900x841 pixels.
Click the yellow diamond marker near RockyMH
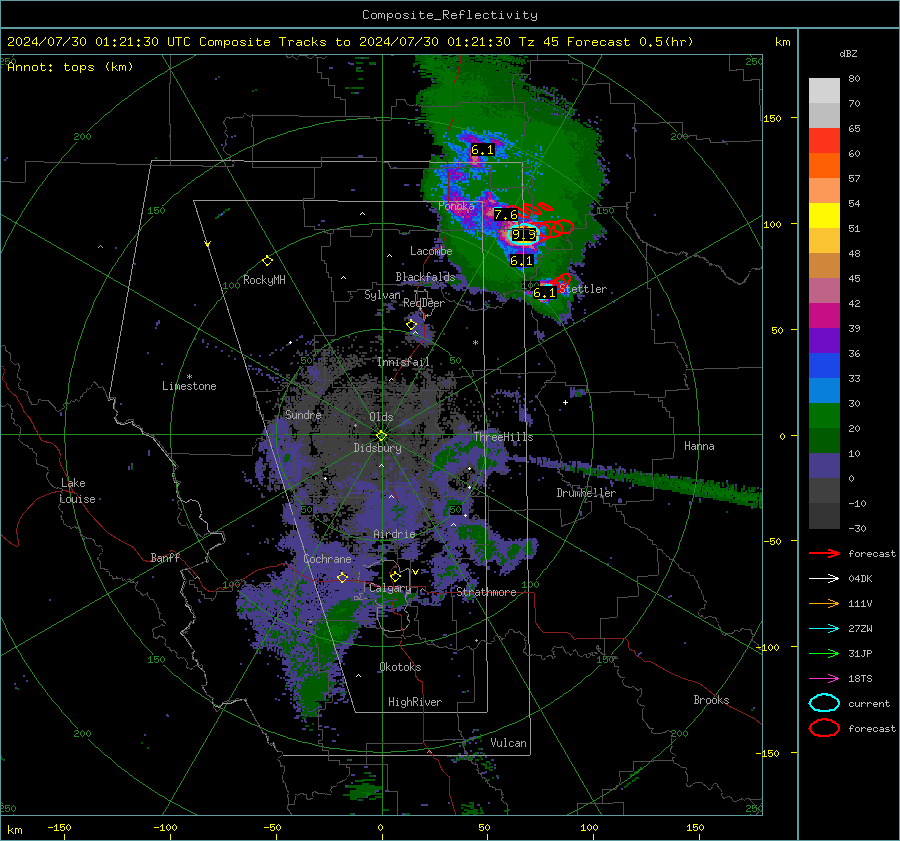click(267, 261)
